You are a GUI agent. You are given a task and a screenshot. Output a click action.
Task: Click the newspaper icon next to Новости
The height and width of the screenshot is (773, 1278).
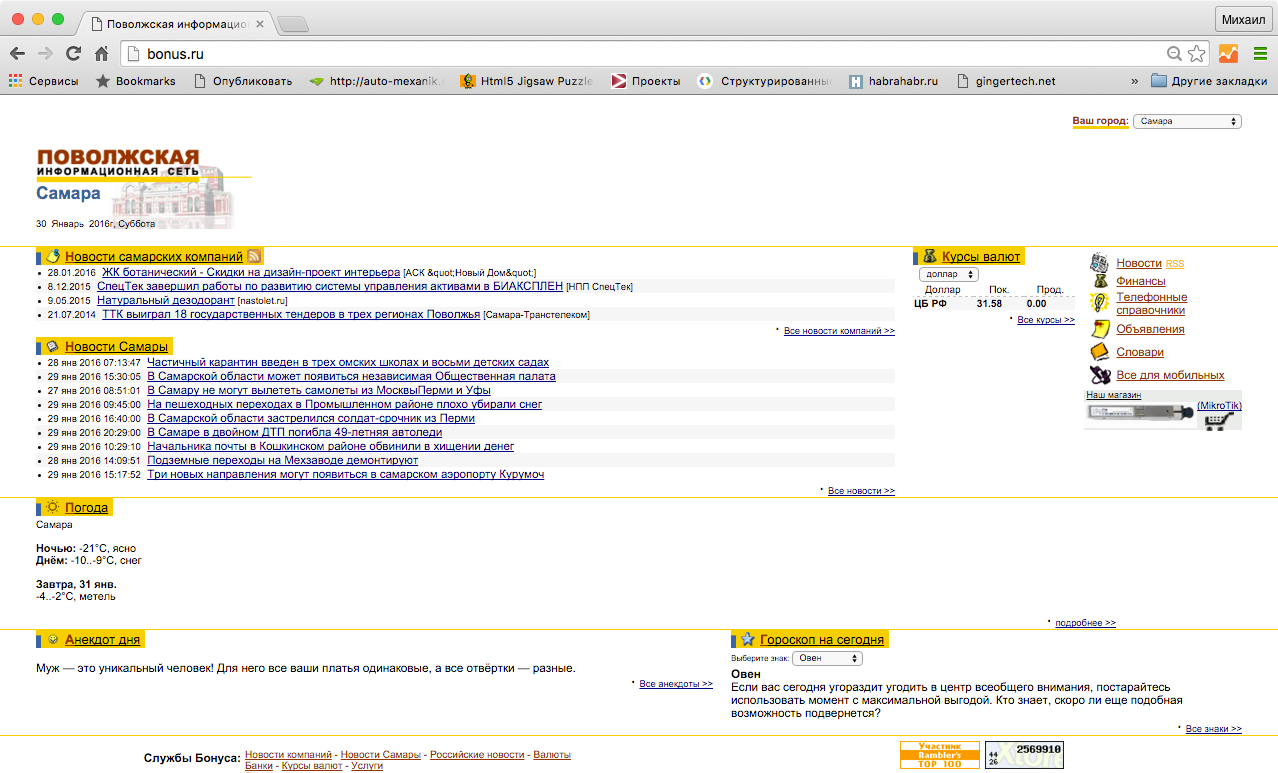coord(1099,263)
